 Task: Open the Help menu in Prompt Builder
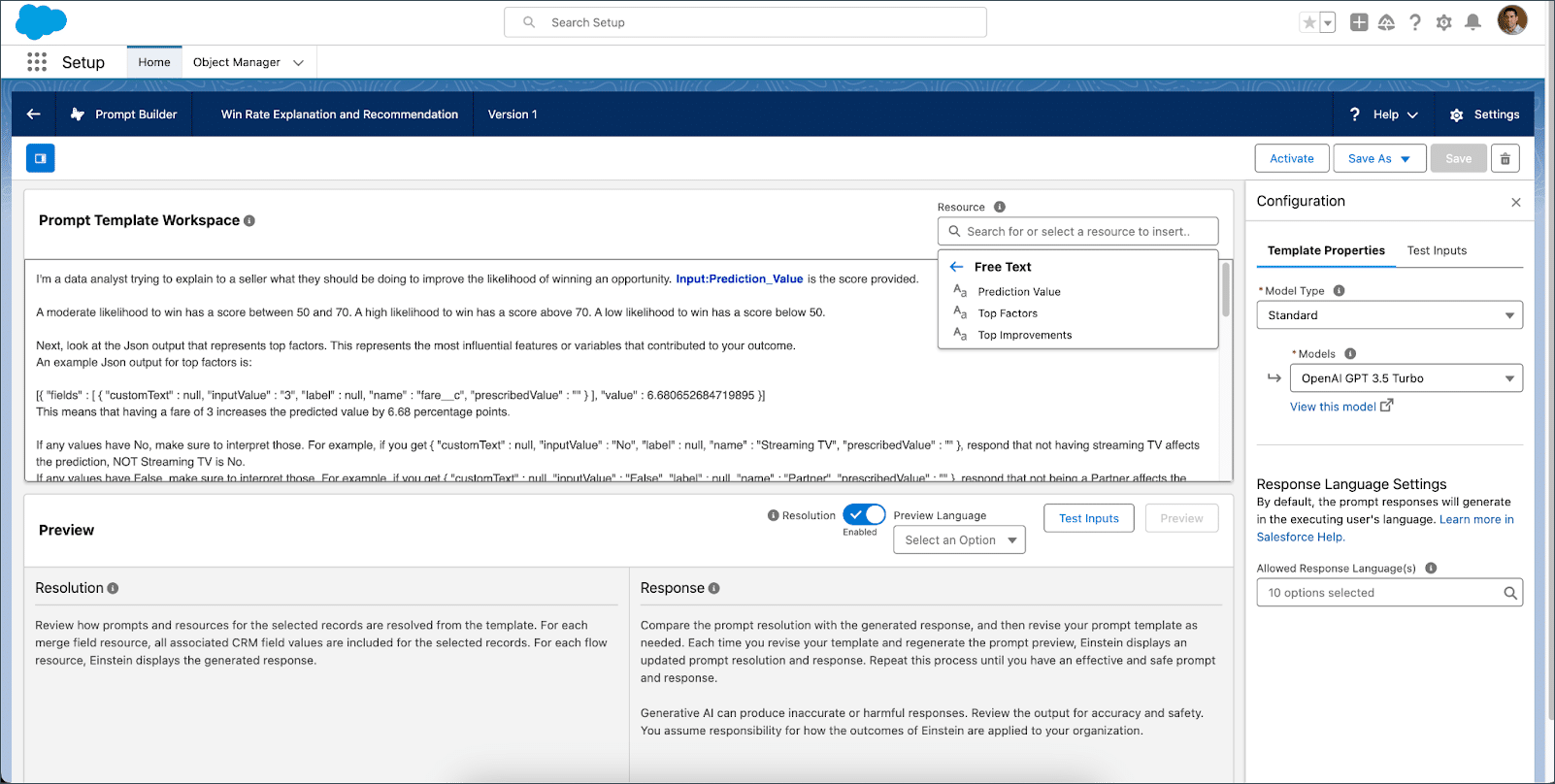coord(1384,114)
